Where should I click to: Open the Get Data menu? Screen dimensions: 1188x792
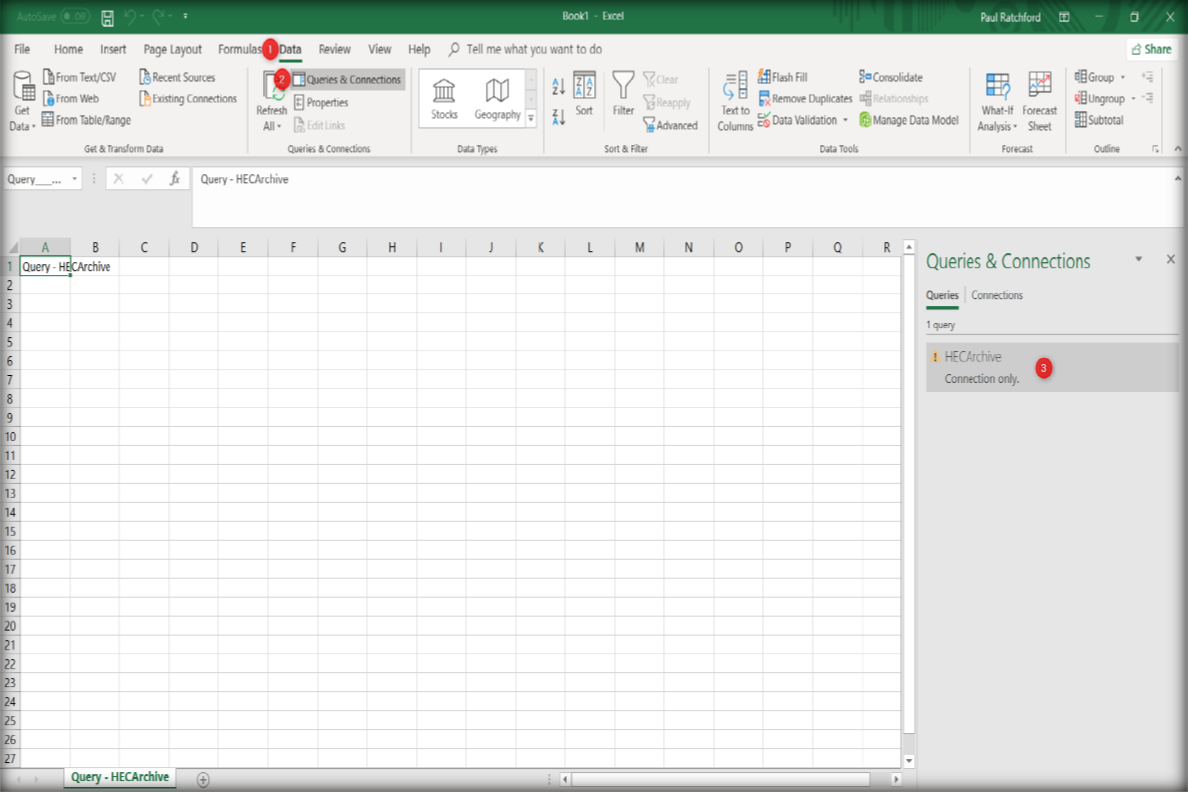click(22, 102)
